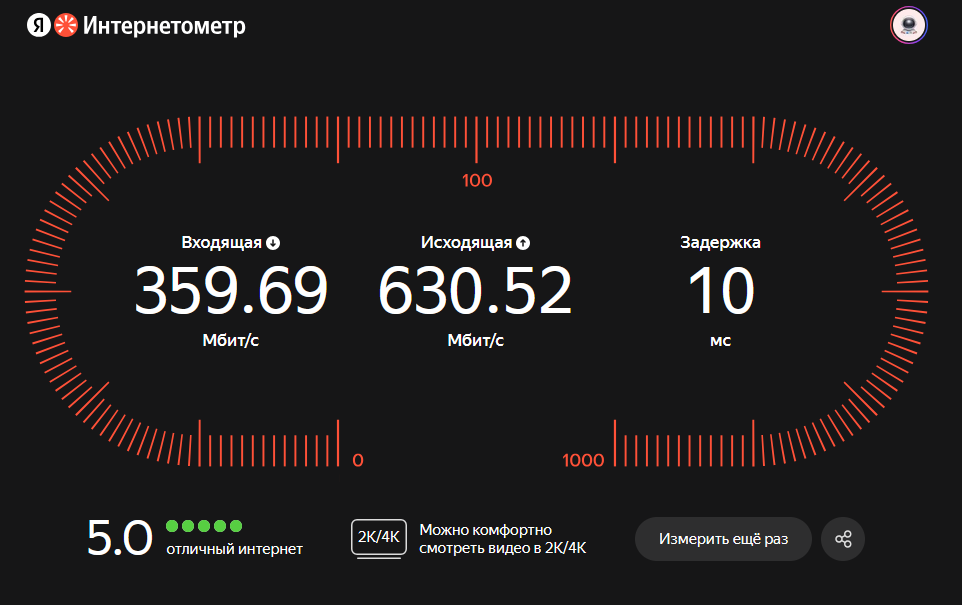The width and height of the screenshot is (962, 605).
Task: Click the gauge scale label 1000
Action: (x=583, y=460)
